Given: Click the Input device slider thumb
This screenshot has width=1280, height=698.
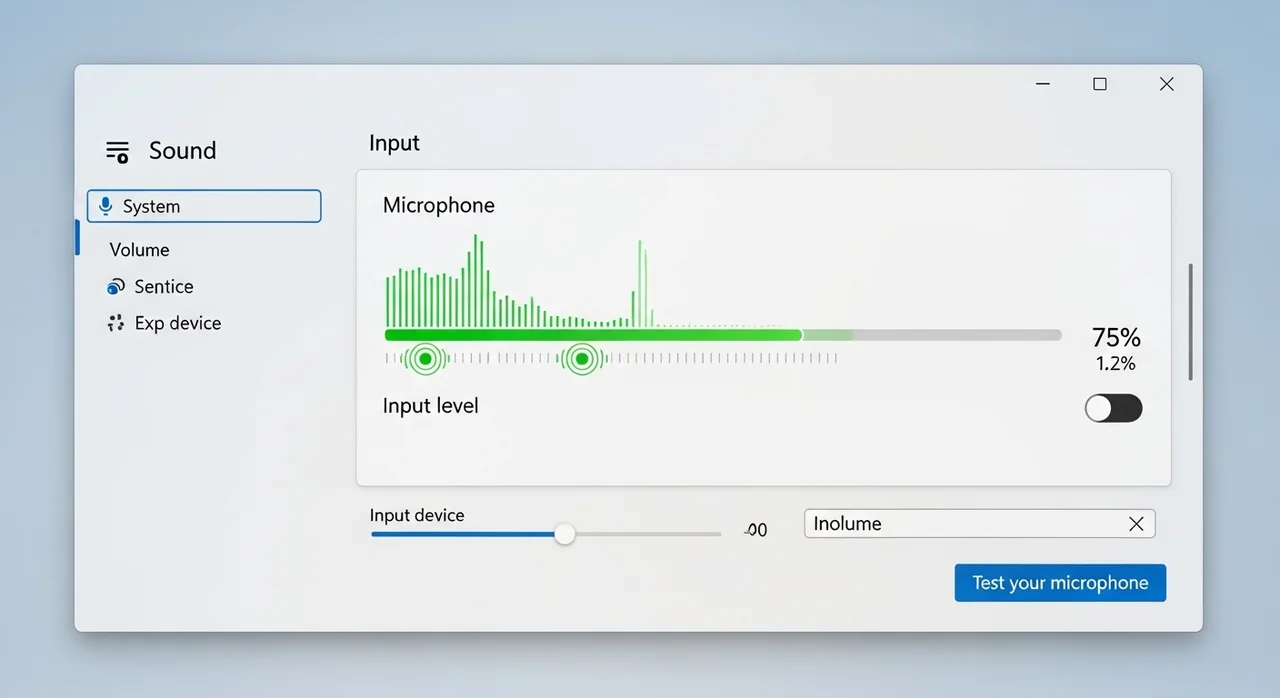Looking at the screenshot, I should tap(565, 534).
